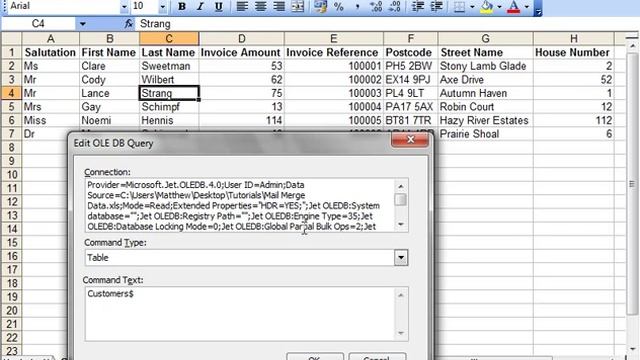Screen dimensions: 640x360
Task: Decrease cell indent
Action: (x=418, y=7)
